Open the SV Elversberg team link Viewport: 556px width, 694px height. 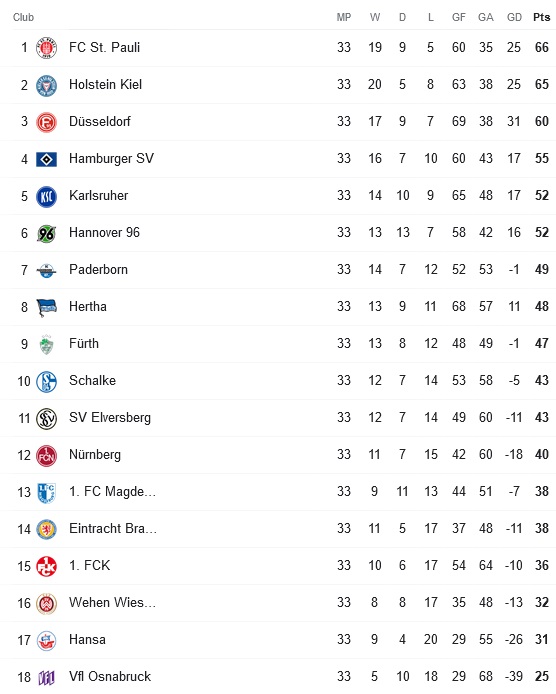click(x=110, y=417)
